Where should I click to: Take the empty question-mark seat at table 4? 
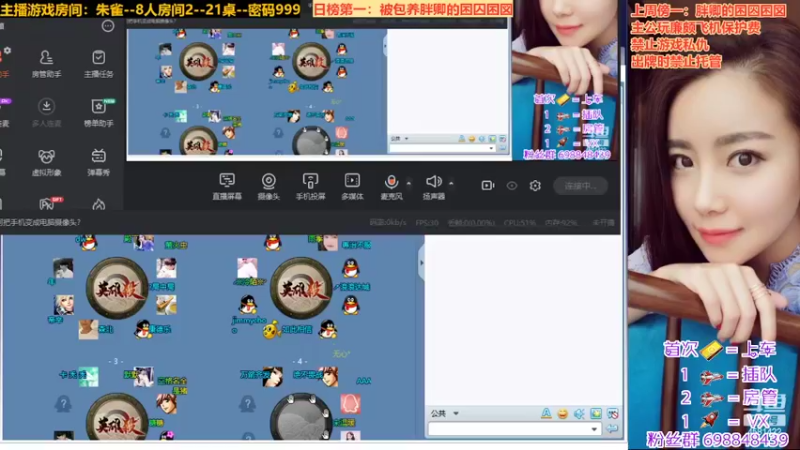point(247,404)
